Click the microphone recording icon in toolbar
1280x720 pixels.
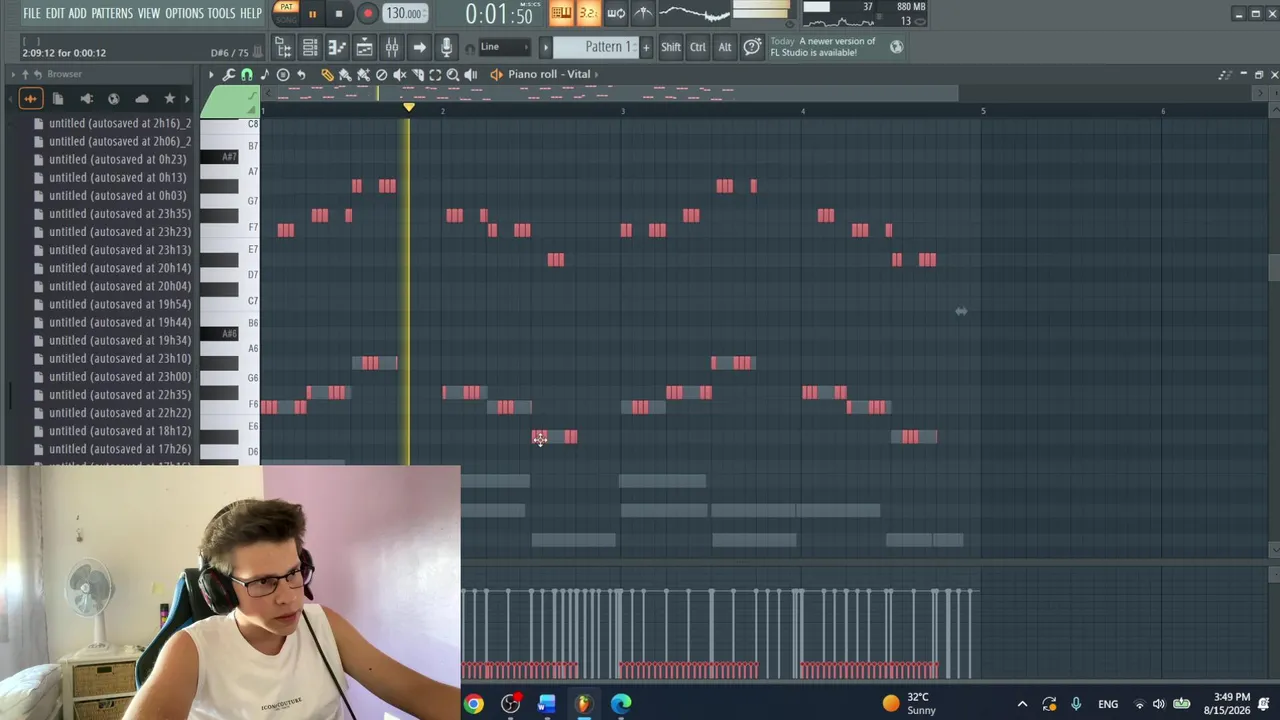(x=446, y=47)
